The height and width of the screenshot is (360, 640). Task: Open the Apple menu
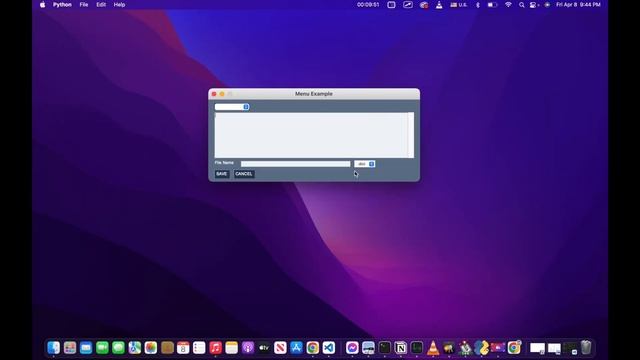[42, 4]
